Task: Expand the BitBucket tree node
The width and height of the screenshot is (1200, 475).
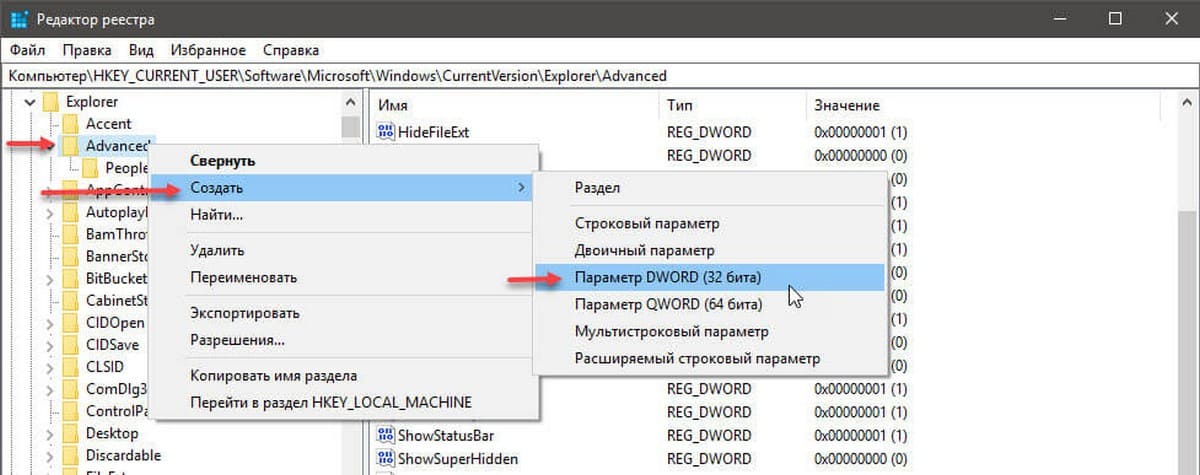Action: coord(49,278)
